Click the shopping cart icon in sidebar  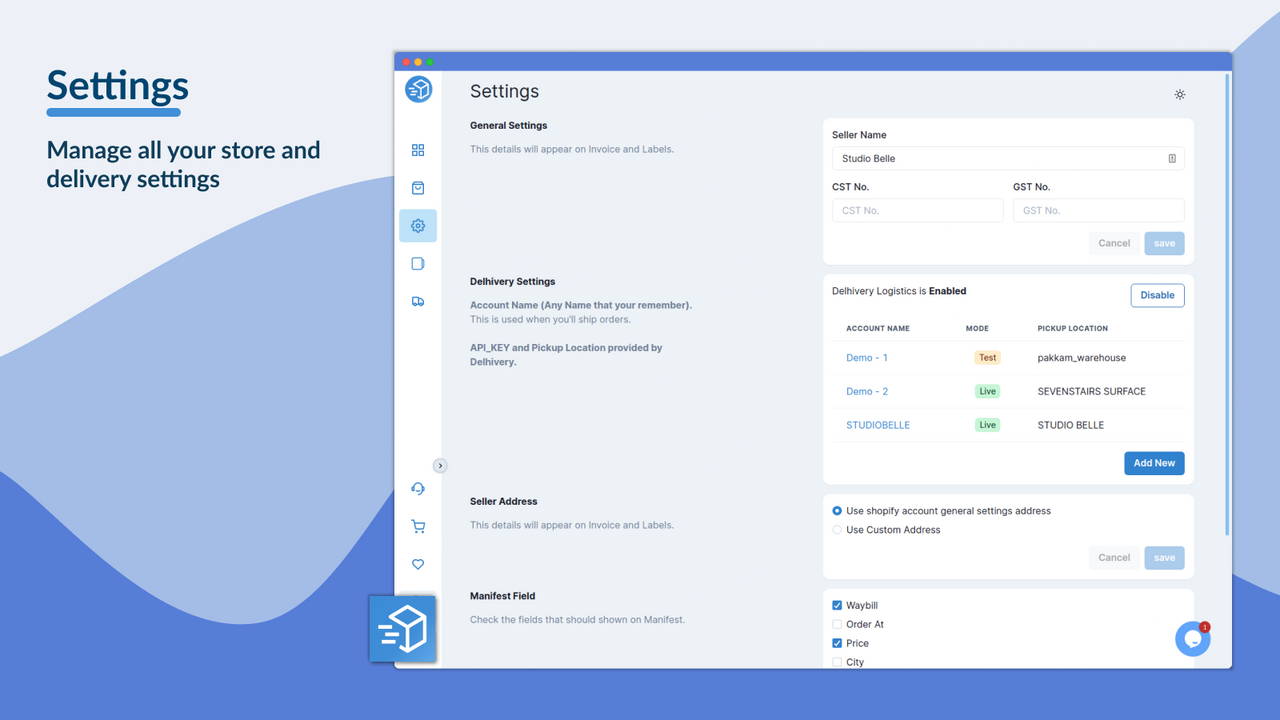418,526
